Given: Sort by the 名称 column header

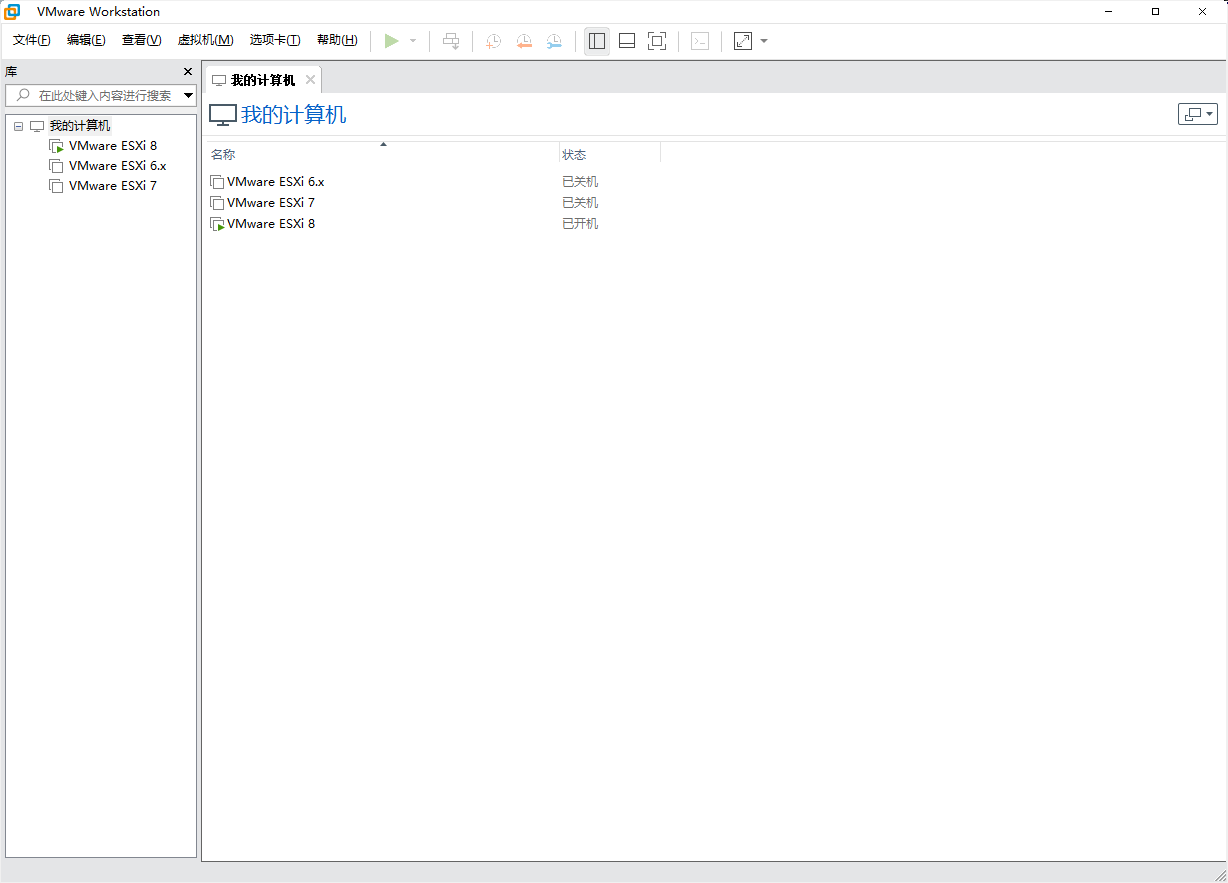Looking at the screenshot, I should tap(222, 154).
